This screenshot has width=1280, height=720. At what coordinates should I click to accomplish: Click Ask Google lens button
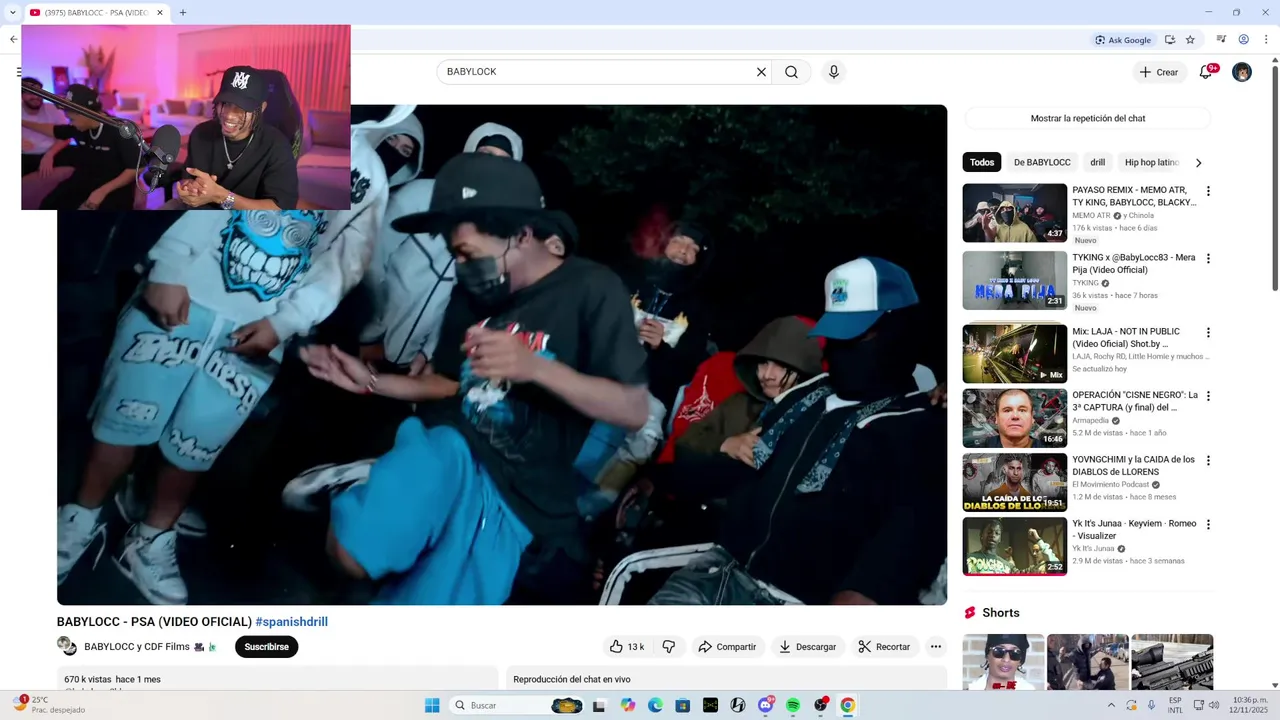coord(1123,40)
